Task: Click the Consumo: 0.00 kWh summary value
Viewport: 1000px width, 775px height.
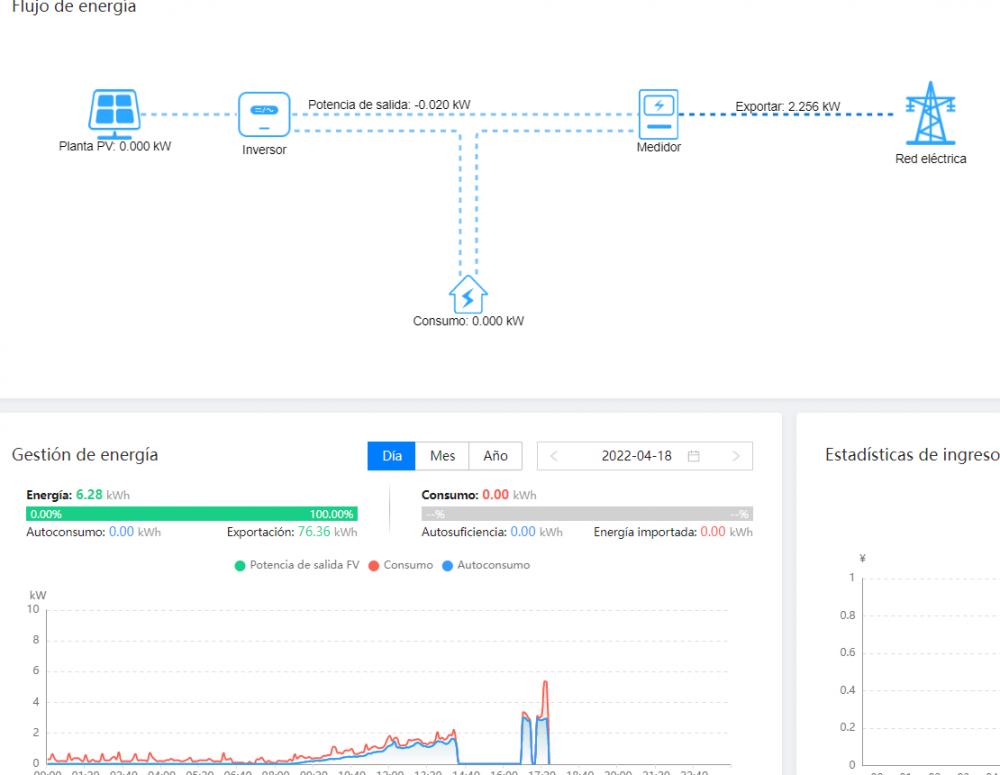Action: (479, 494)
